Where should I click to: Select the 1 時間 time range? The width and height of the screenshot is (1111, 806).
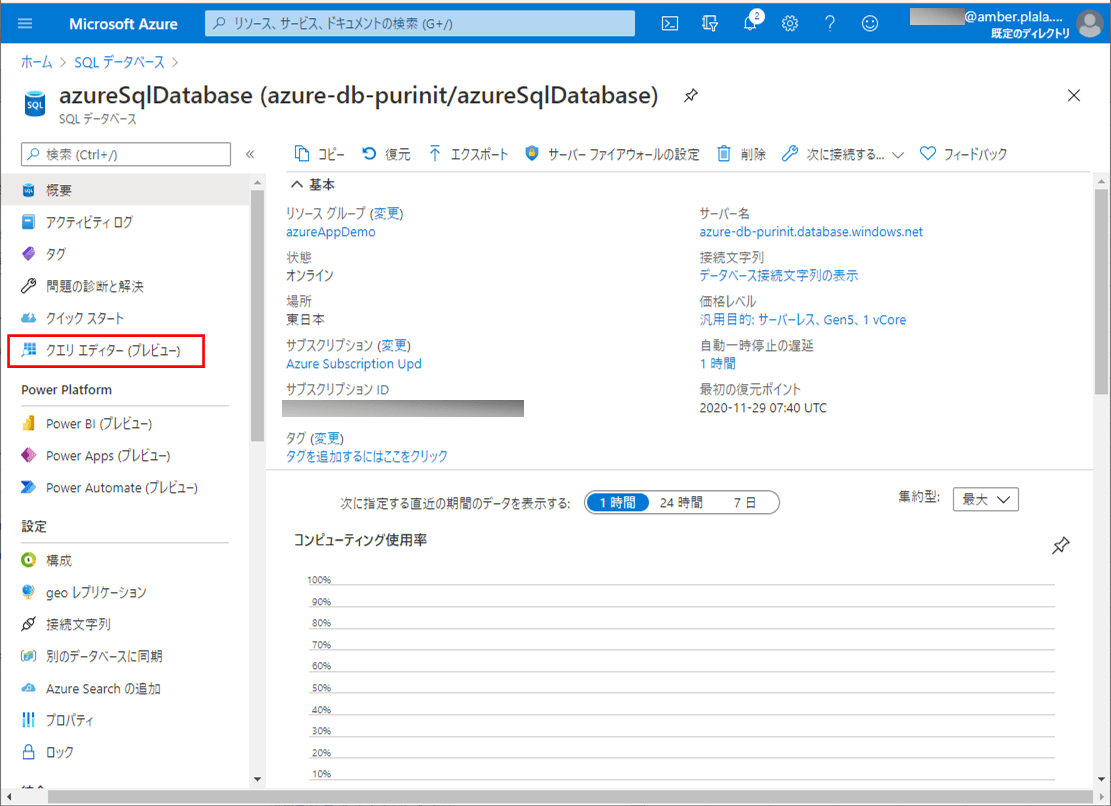click(x=617, y=502)
